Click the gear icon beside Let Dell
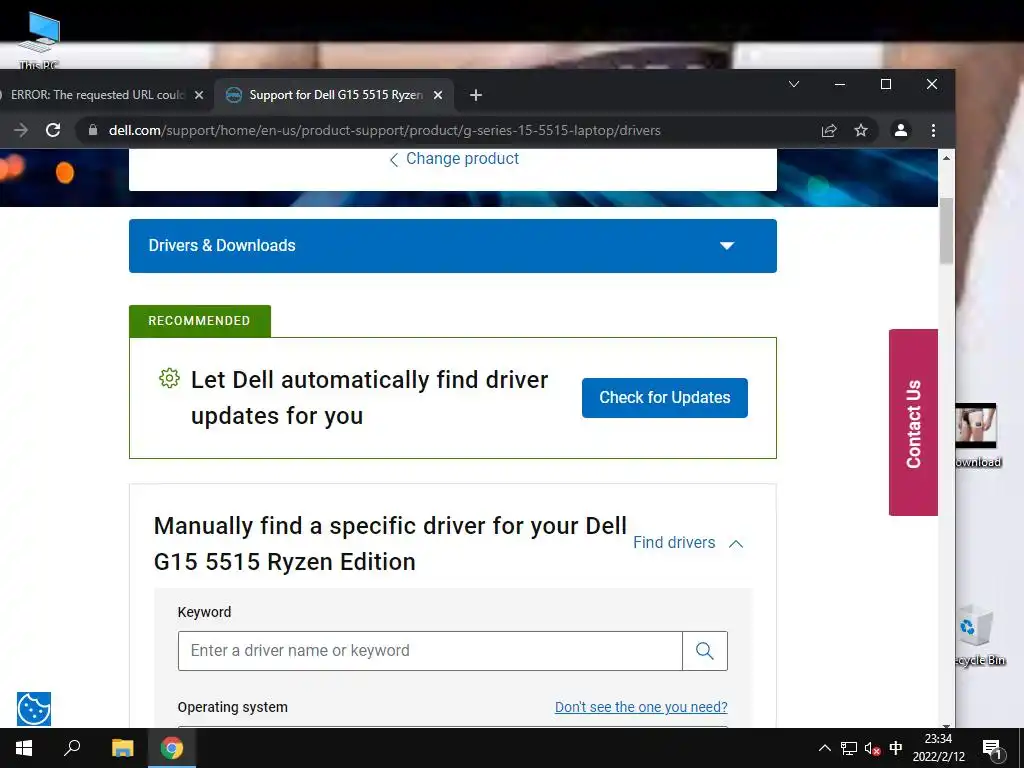Screen dimensions: 1024x768 pos(169,378)
